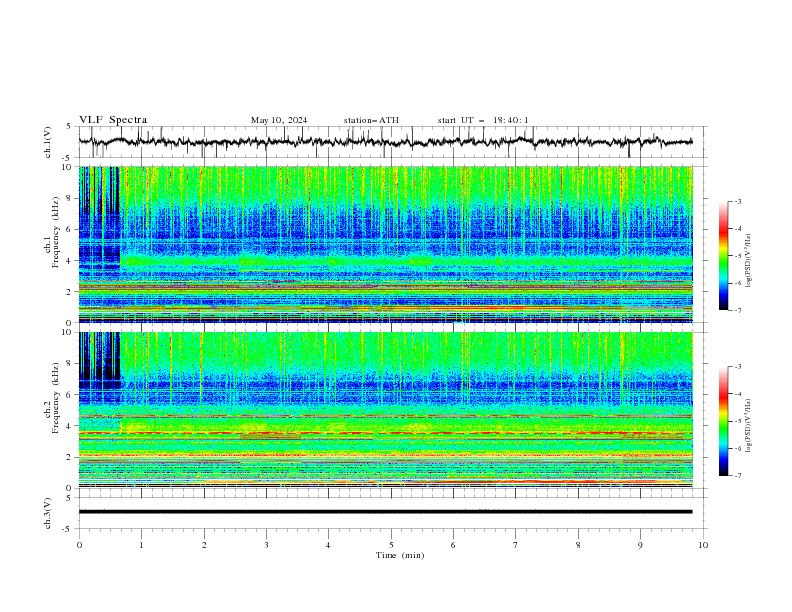
Task: Click the ch.1 voltage waveform trace
Action: coord(385,142)
